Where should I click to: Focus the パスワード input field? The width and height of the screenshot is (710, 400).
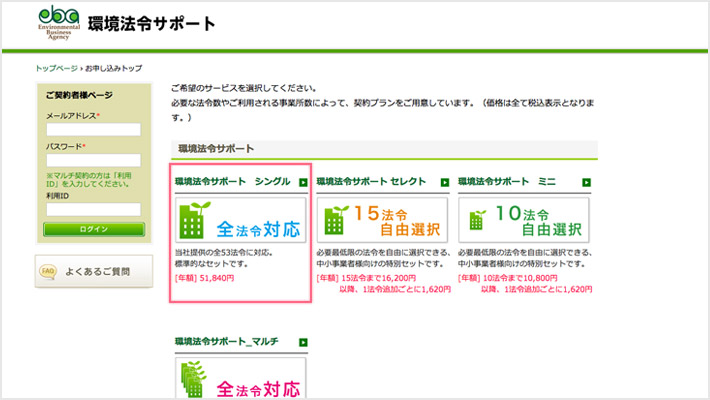[93, 160]
